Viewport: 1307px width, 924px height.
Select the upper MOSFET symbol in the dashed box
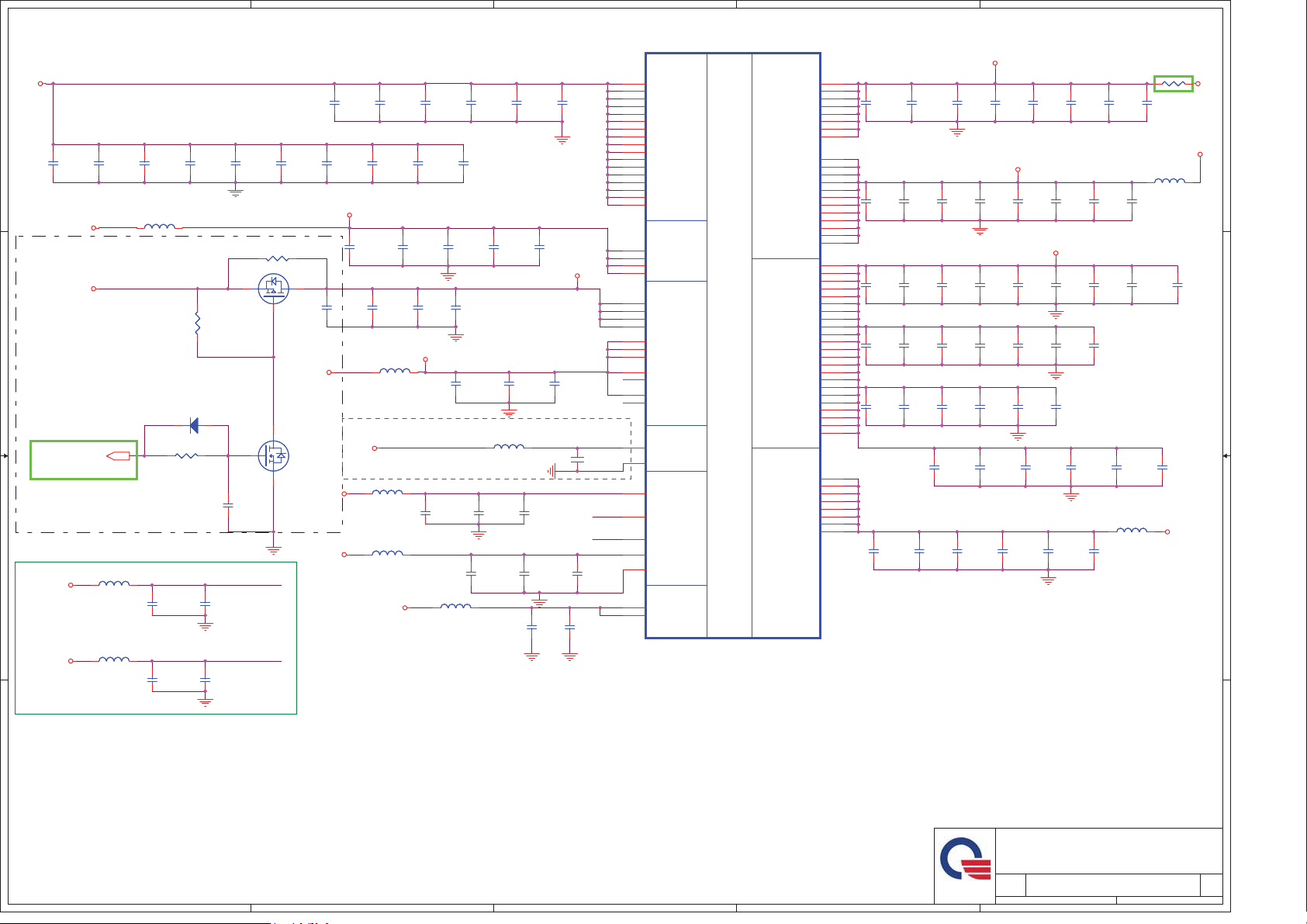pyautogui.click(x=273, y=289)
